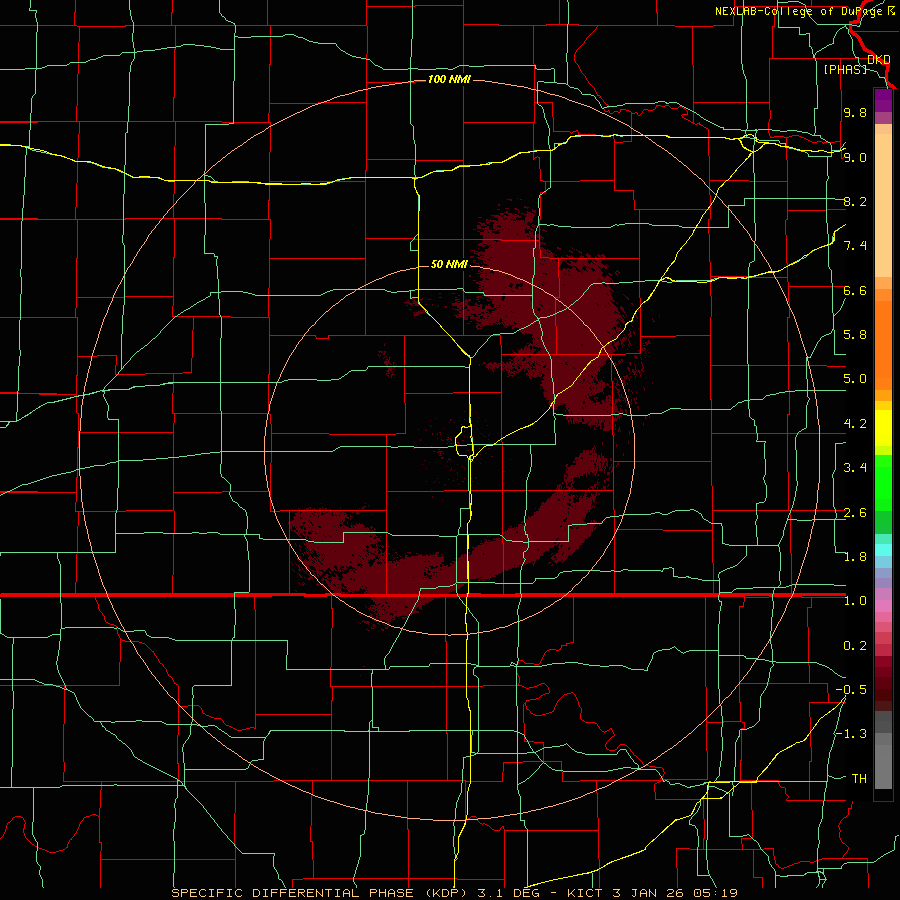The image size is (900, 900).
Task: Select the cyan color bar segment
Action: [x=883, y=550]
